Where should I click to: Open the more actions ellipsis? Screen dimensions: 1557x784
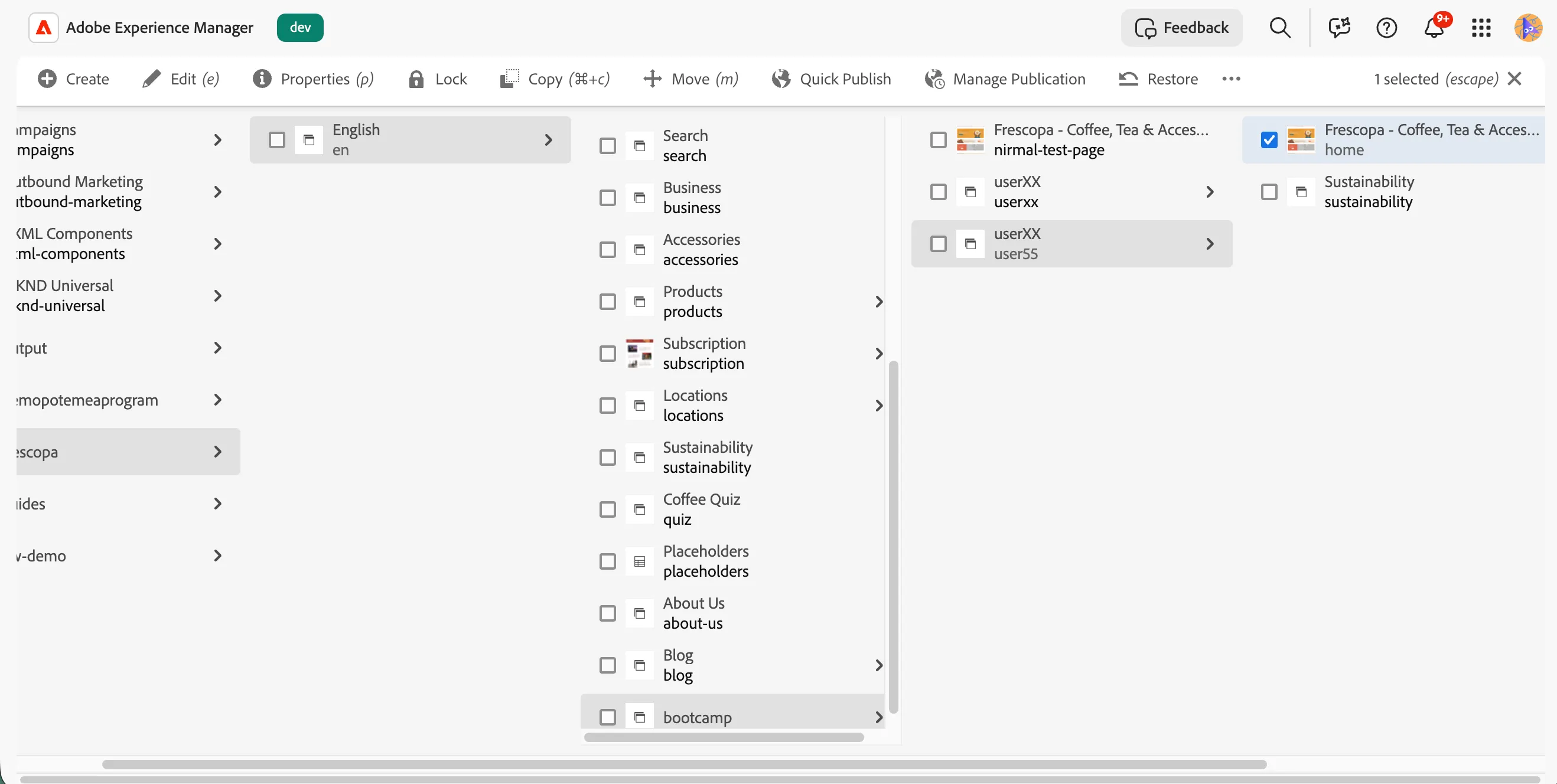(1230, 79)
